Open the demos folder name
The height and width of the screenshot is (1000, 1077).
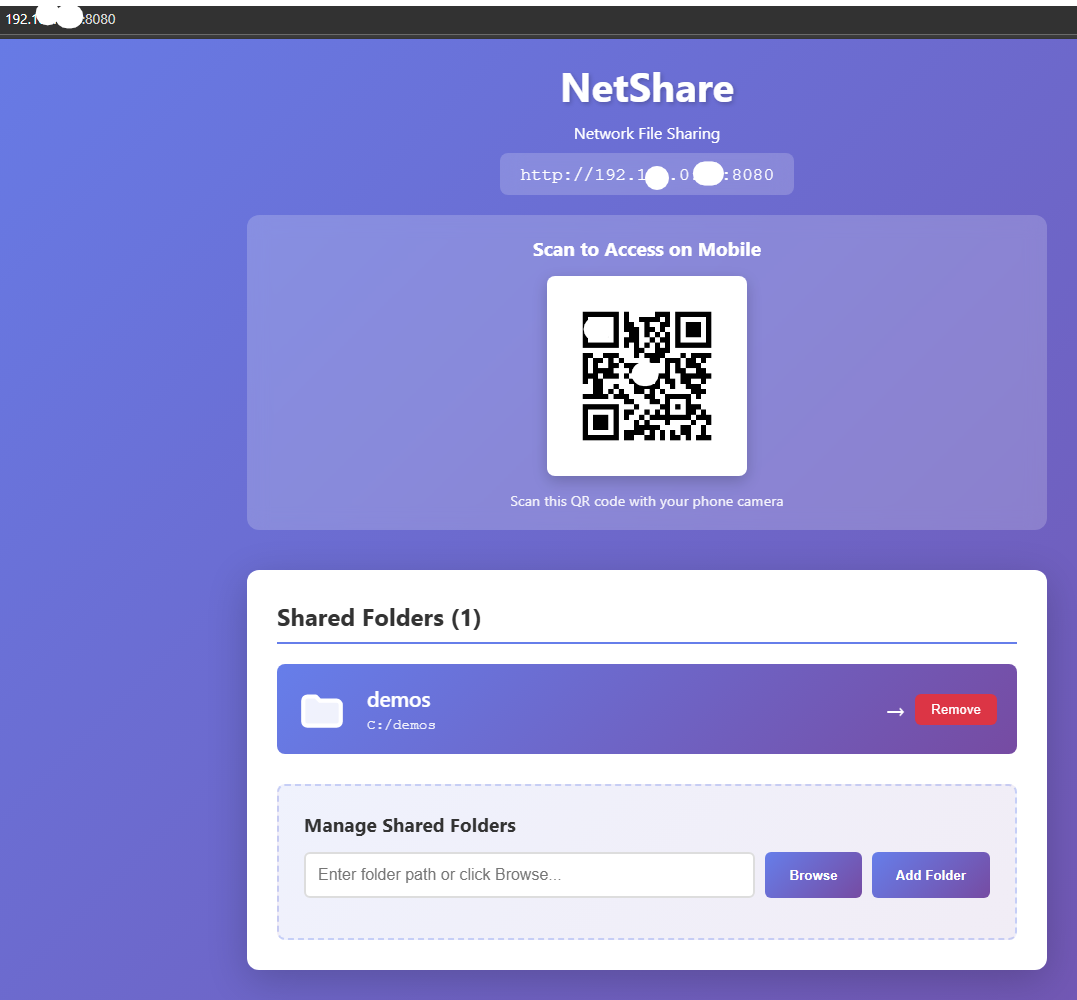[398, 700]
